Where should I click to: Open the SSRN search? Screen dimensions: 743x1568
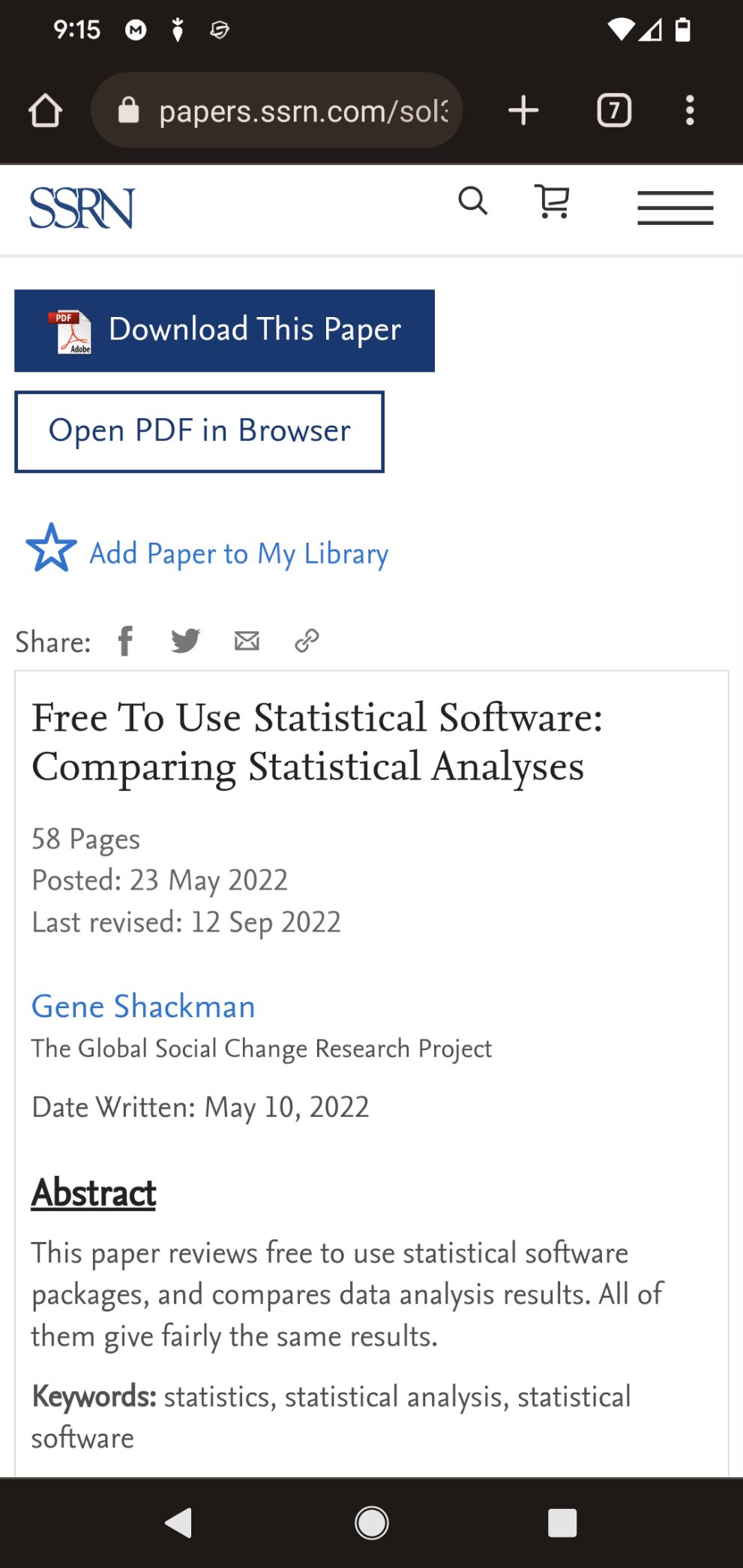473,202
